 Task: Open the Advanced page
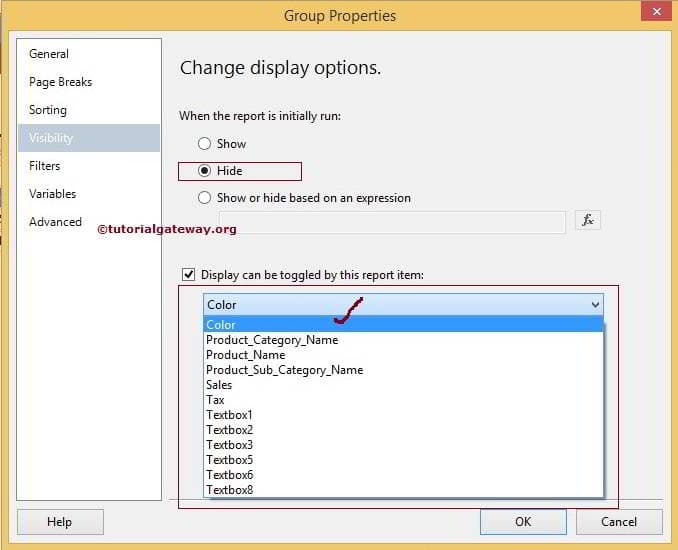tap(89, 222)
